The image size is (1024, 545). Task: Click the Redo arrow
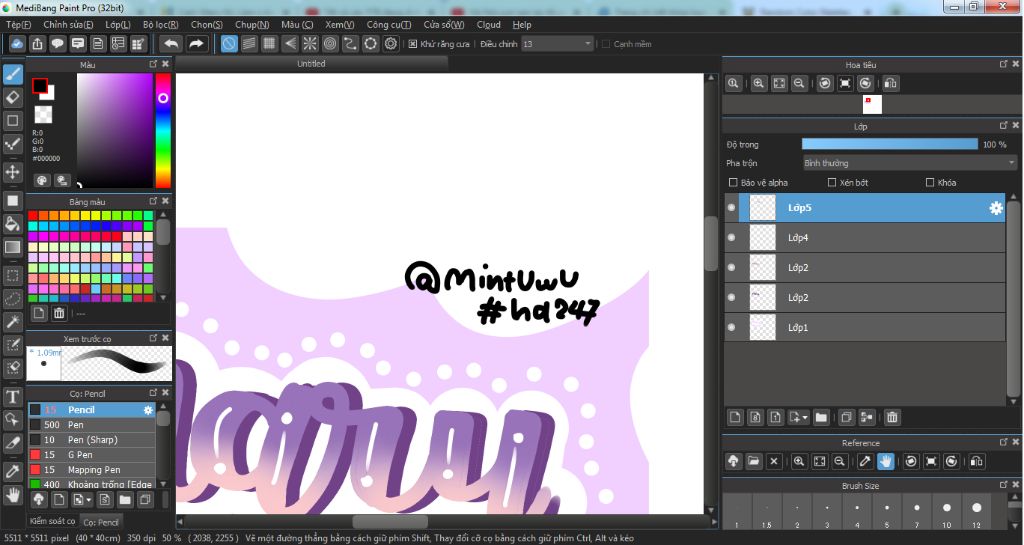(x=197, y=44)
